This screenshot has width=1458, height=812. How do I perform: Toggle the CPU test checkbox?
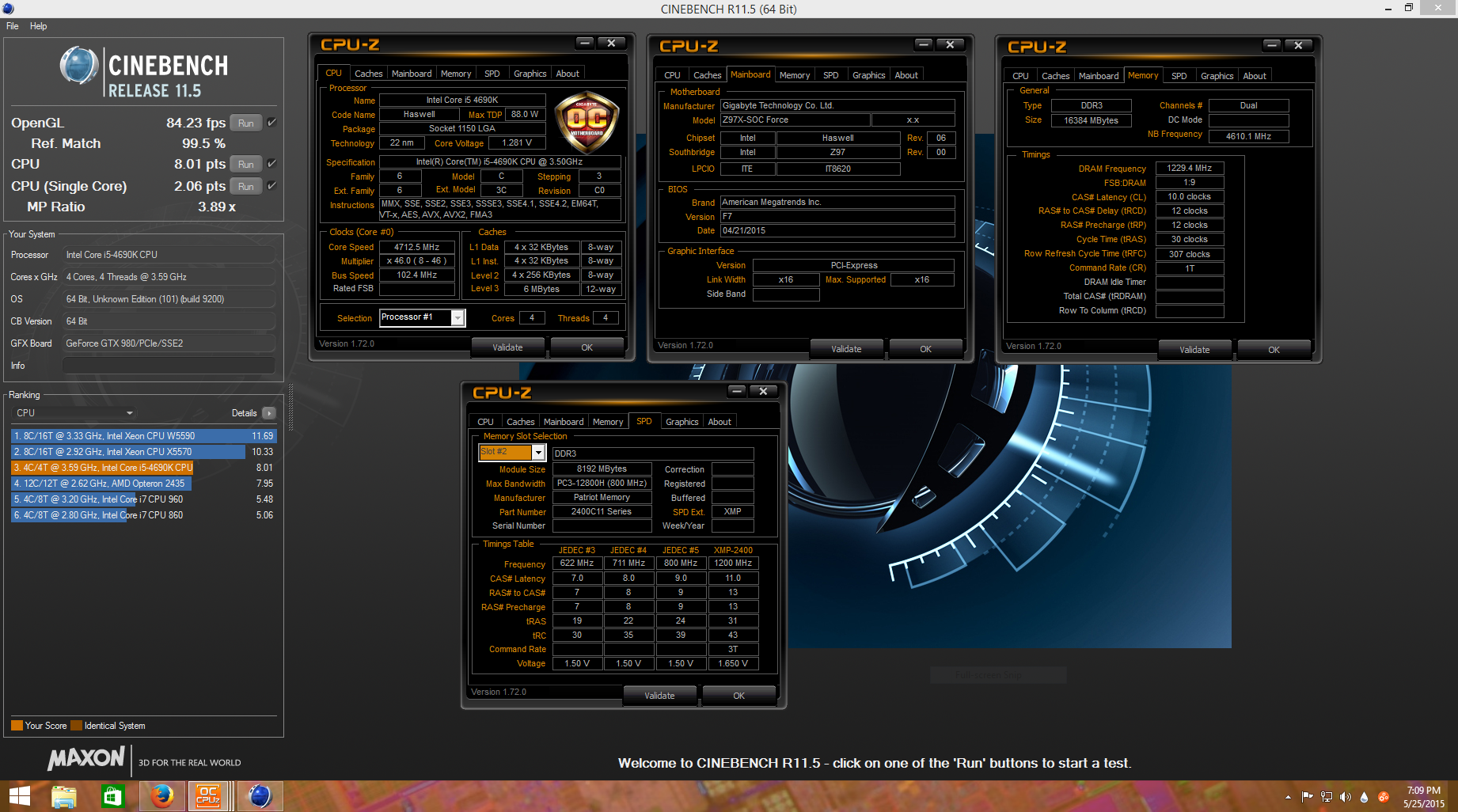click(x=271, y=164)
